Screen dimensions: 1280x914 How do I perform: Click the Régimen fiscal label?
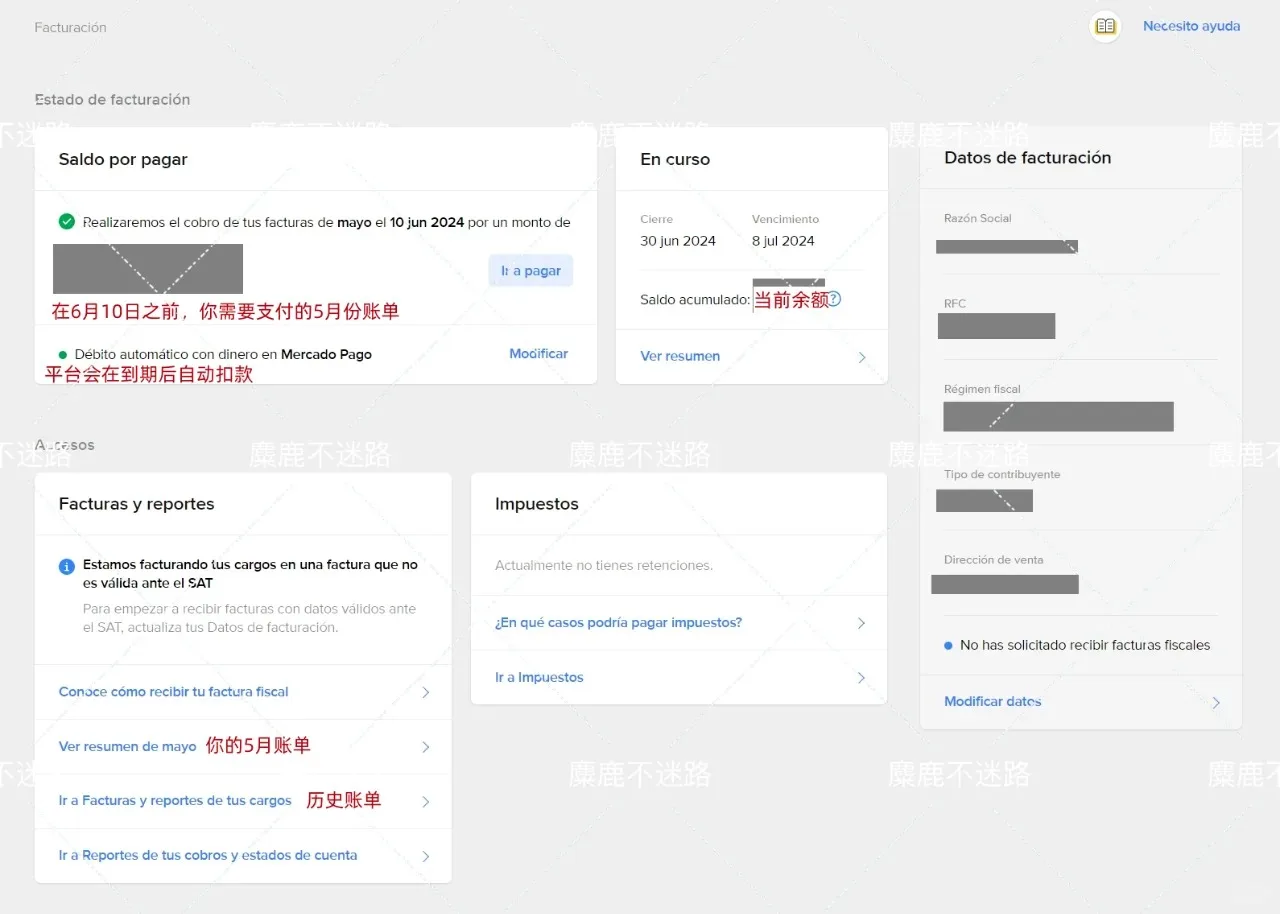tap(982, 389)
